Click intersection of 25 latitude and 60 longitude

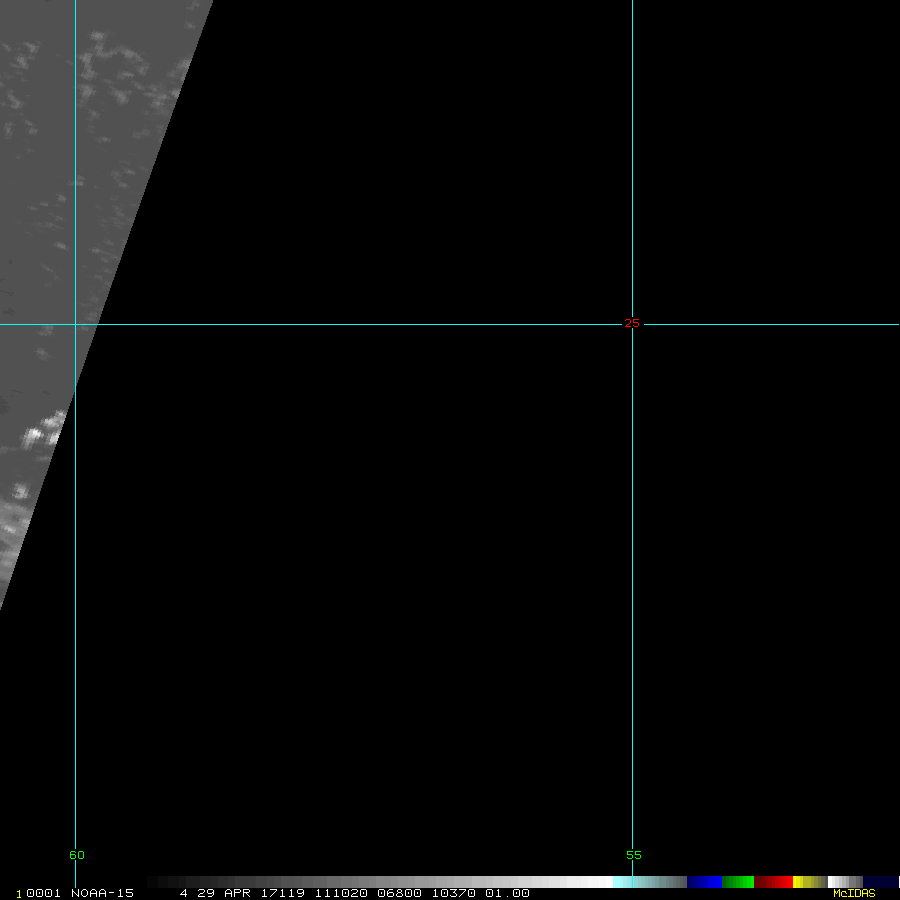75,324
